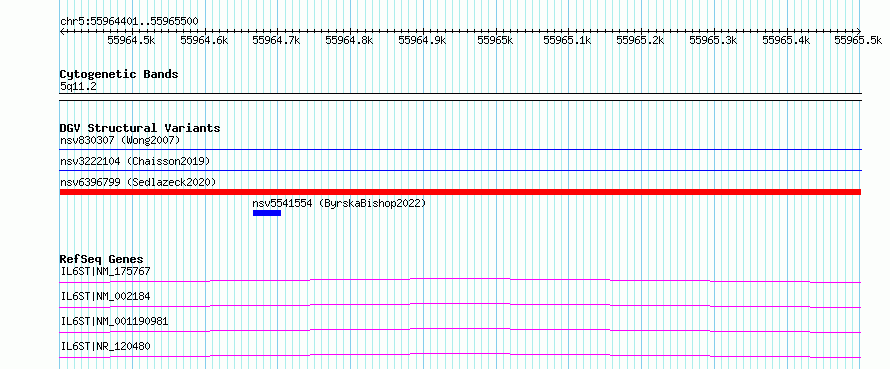This screenshot has height=369, width=890.
Task: Click the 55965k ruler tick label
Action: pos(495,40)
